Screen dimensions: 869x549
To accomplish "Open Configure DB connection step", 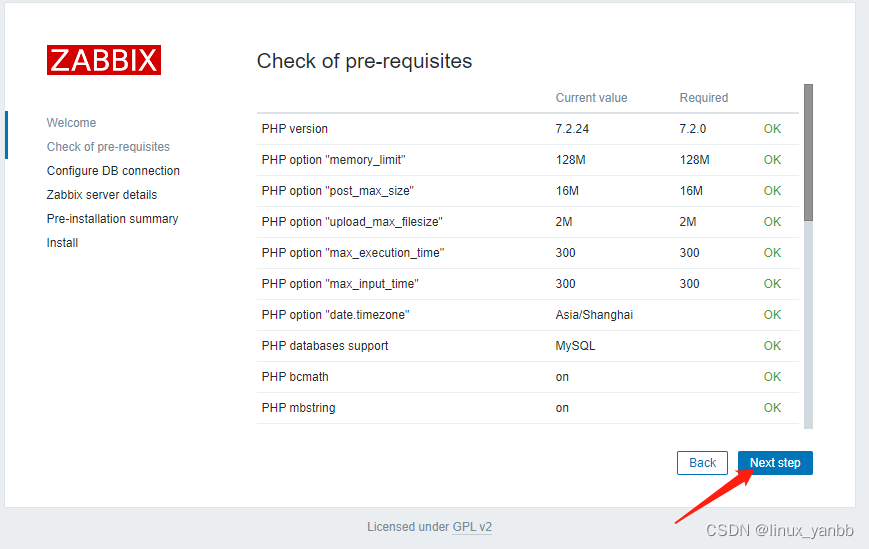I will click(113, 171).
